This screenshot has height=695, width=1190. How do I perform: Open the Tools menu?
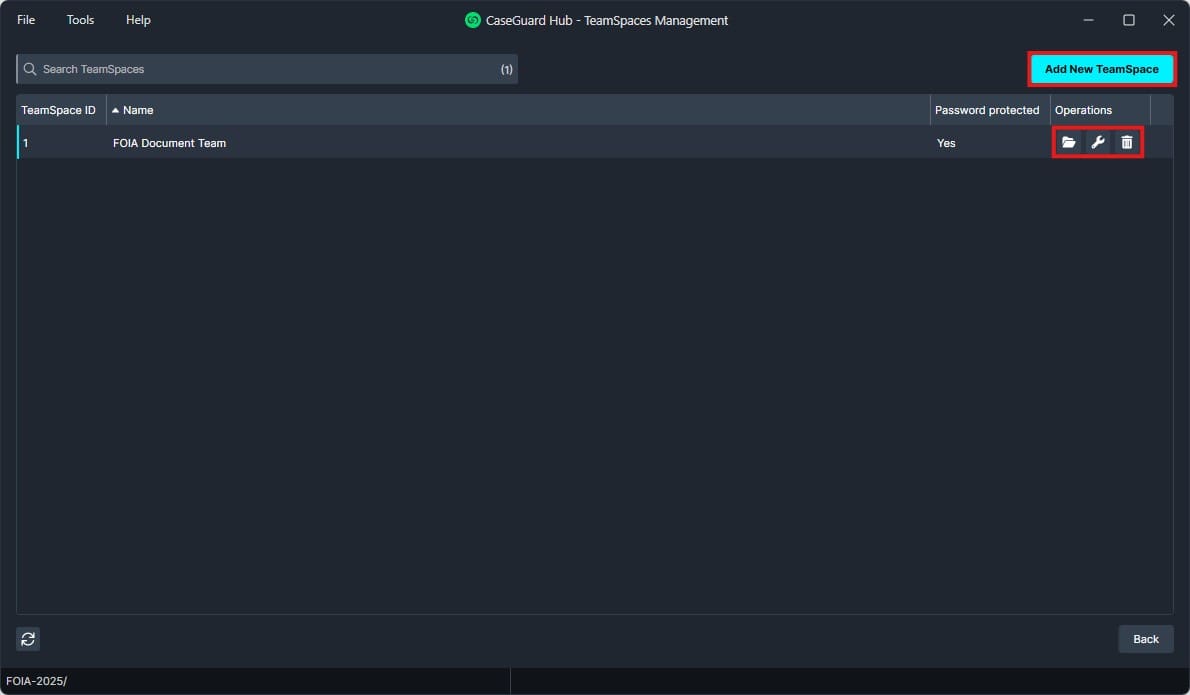[x=80, y=20]
